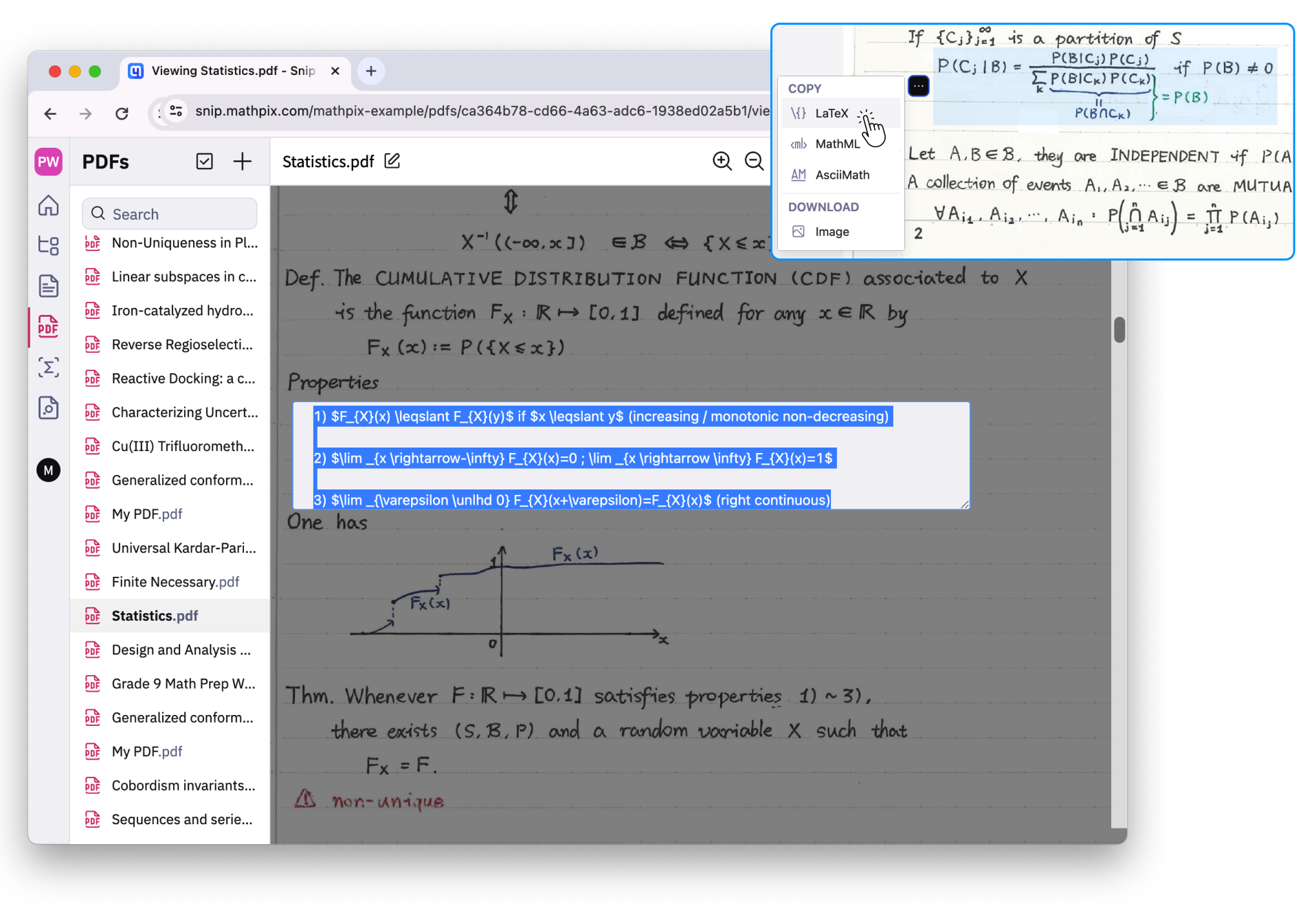This screenshot has width=1316, height=904.
Task: Zoom out of the PDF page
Action: click(754, 161)
